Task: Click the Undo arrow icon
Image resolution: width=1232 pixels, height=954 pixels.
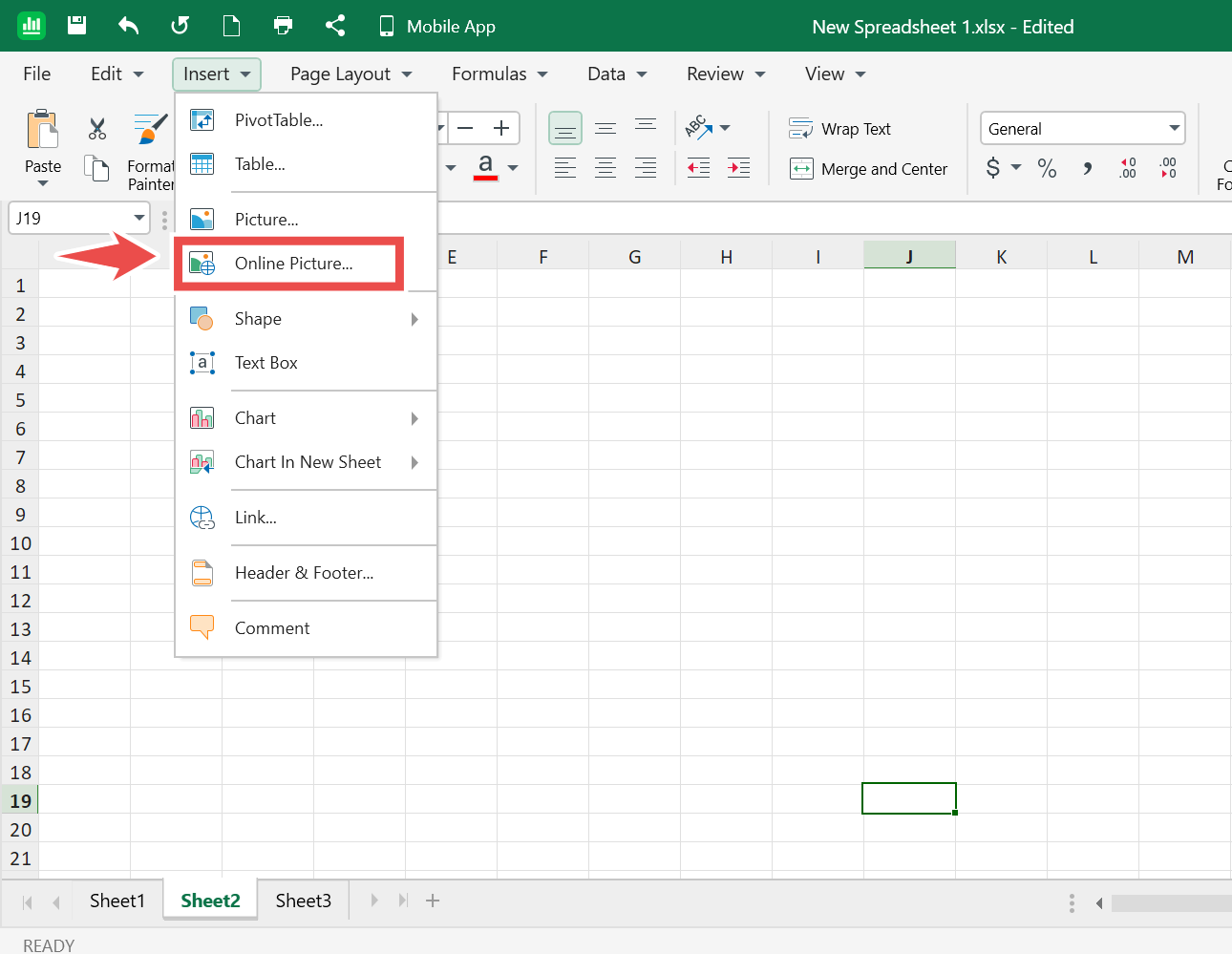Action: 128,26
